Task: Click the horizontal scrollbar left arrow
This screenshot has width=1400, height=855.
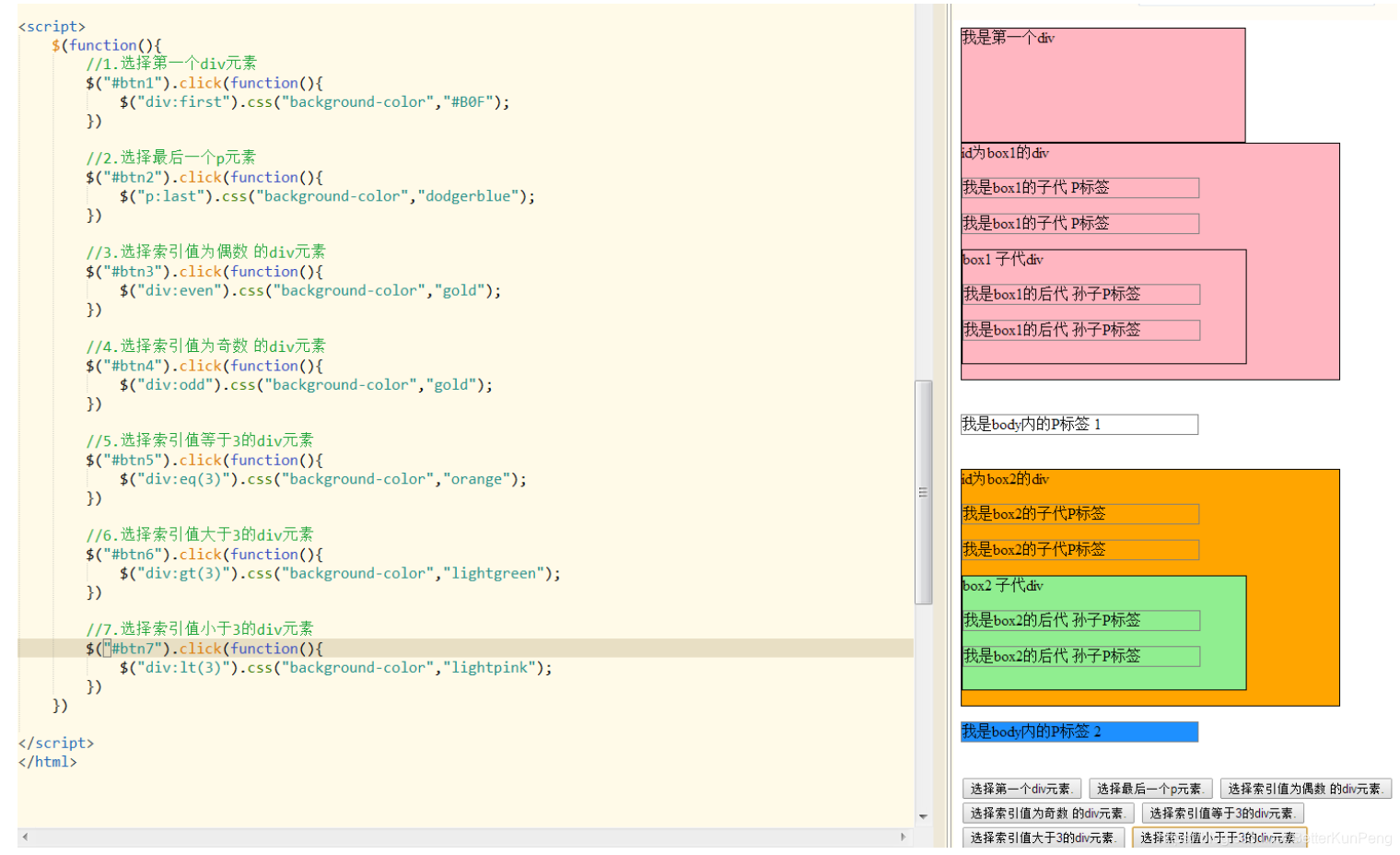Action: click(x=25, y=837)
